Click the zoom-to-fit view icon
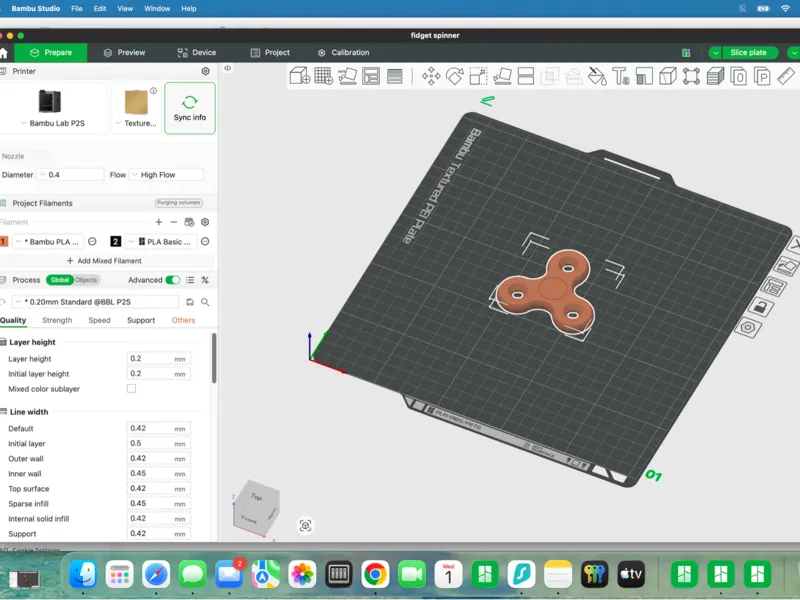 (x=305, y=526)
